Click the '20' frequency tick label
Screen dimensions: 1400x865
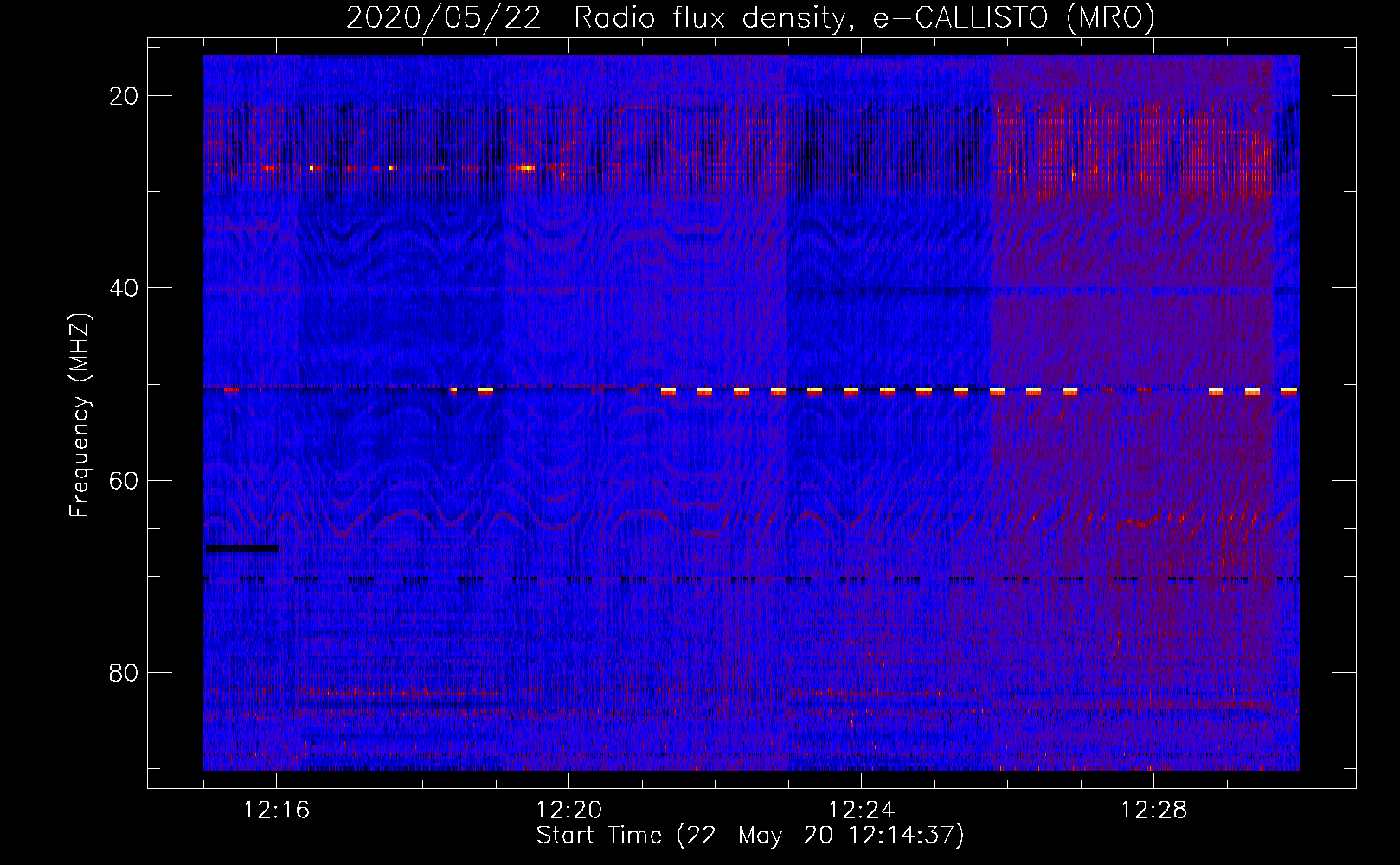click(x=124, y=96)
